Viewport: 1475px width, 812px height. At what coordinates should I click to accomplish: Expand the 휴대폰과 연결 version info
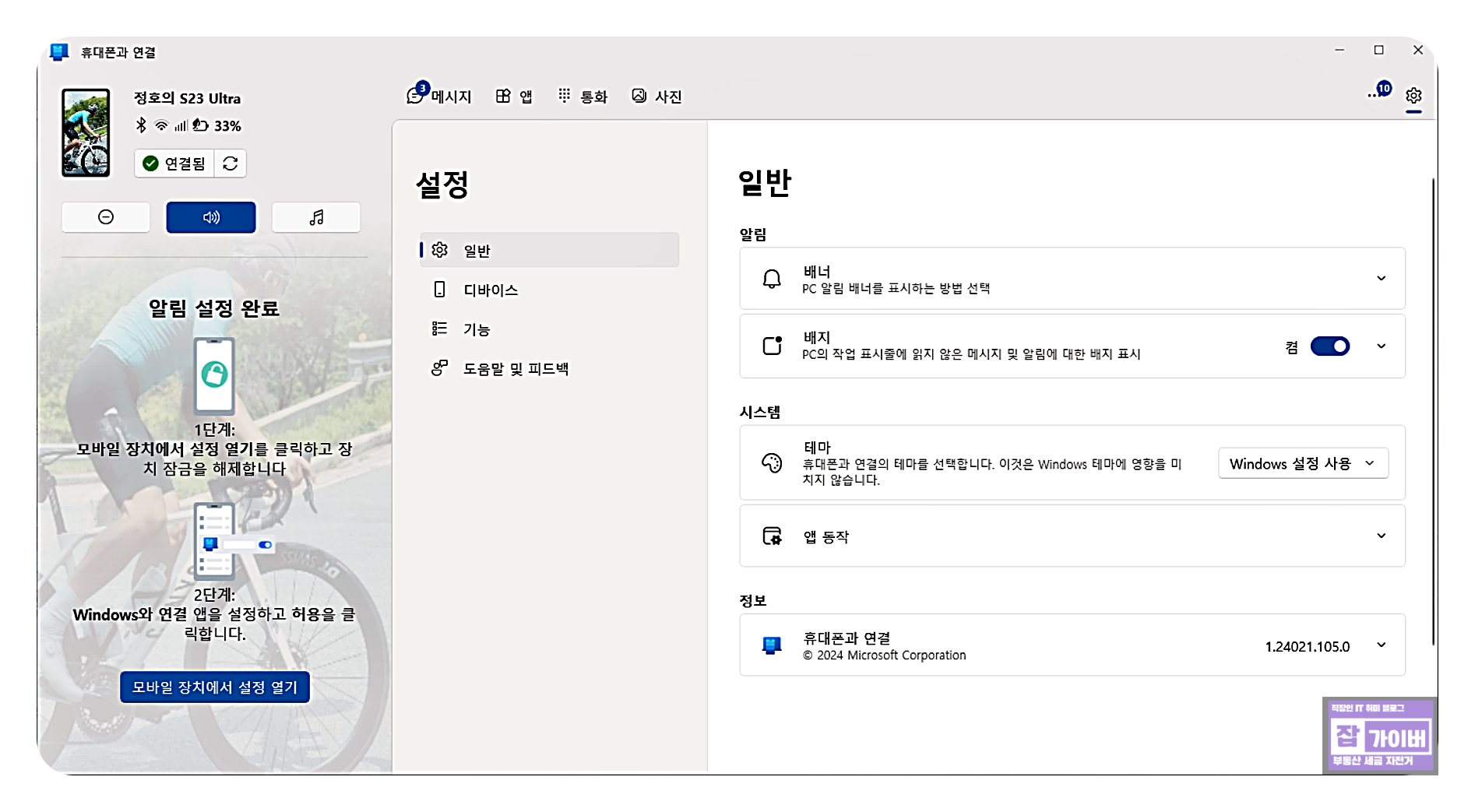click(1382, 645)
